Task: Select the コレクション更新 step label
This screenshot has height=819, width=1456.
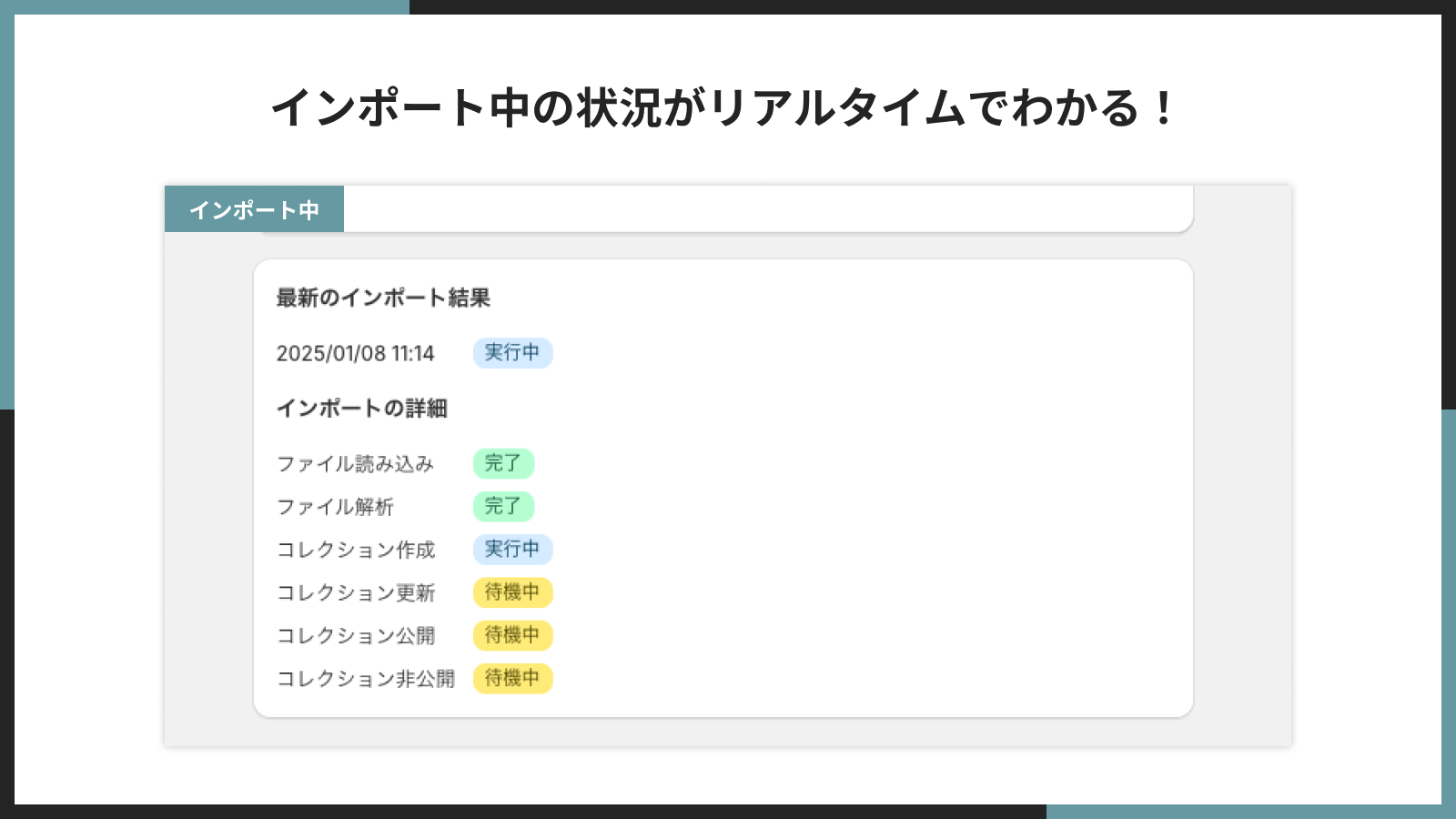Action: point(355,592)
